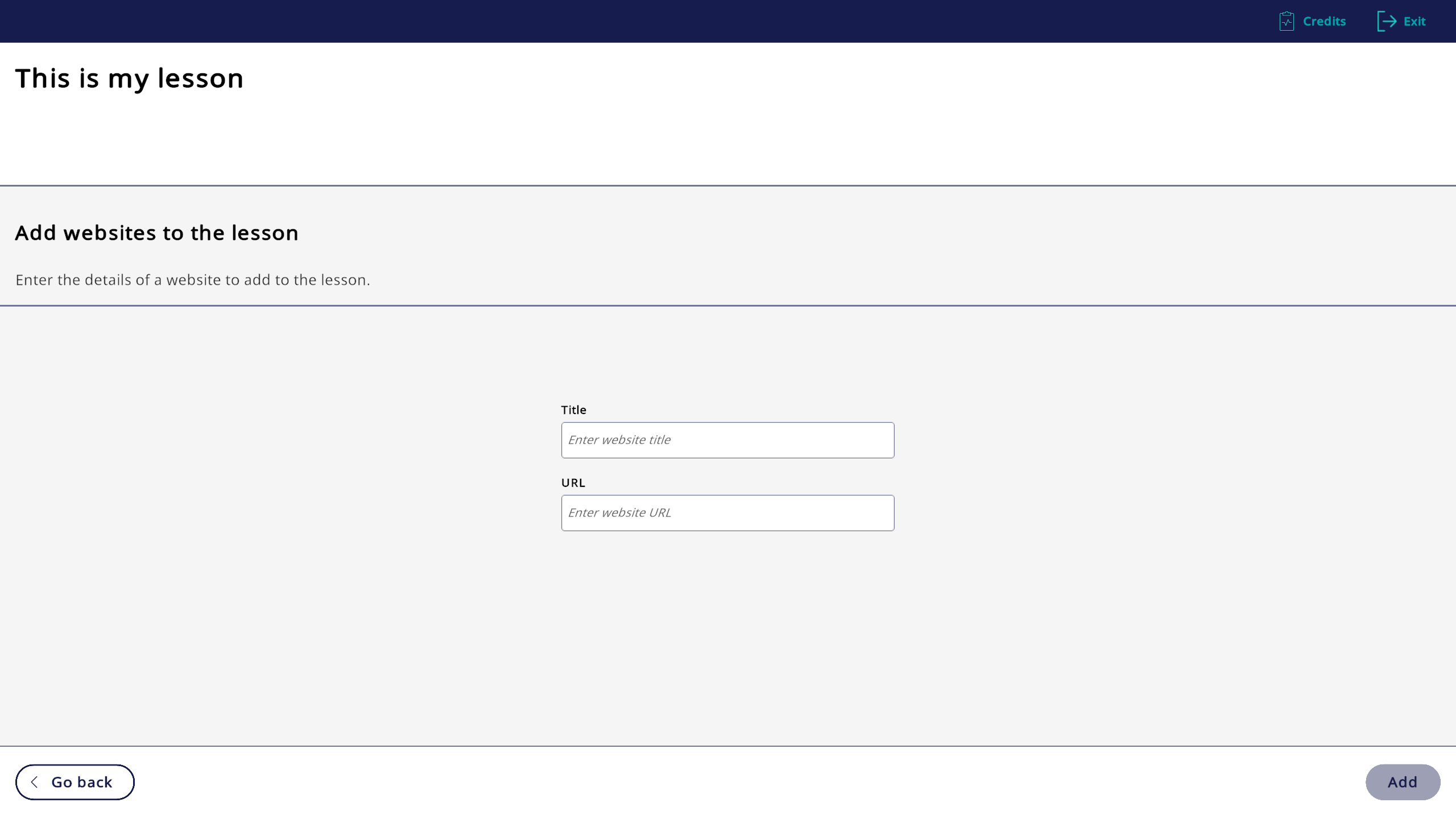Click the Go back button

pyautogui.click(x=75, y=782)
